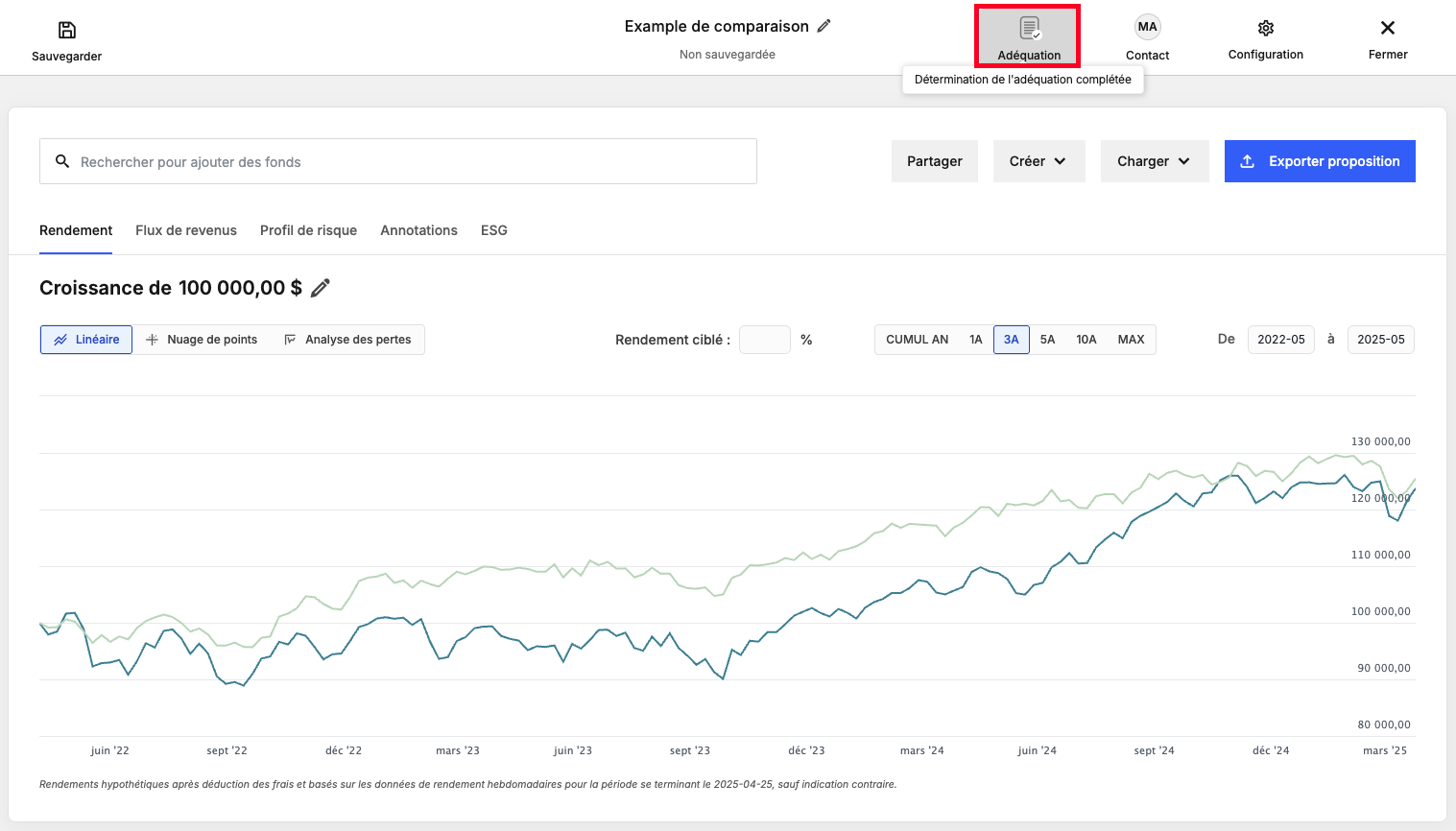The height and width of the screenshot is (831, 1456).
Task: Select the 3A period
Action: click(x=1012, y=340)
